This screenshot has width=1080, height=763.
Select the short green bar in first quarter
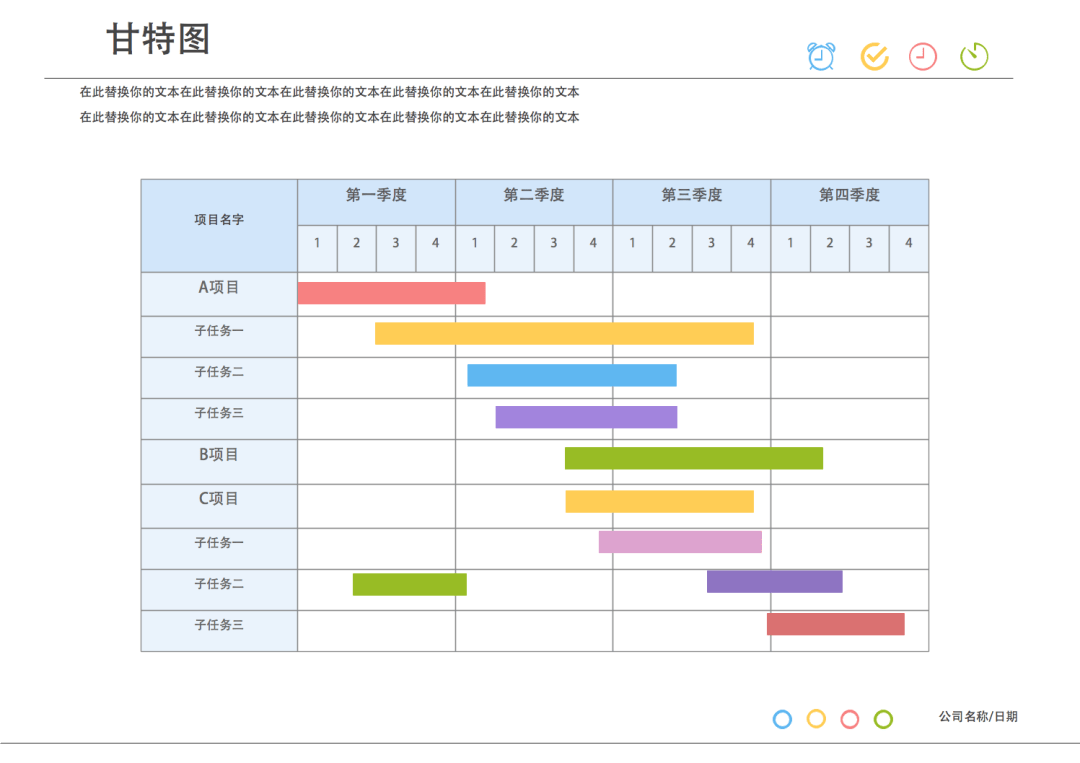click(410, 585)
